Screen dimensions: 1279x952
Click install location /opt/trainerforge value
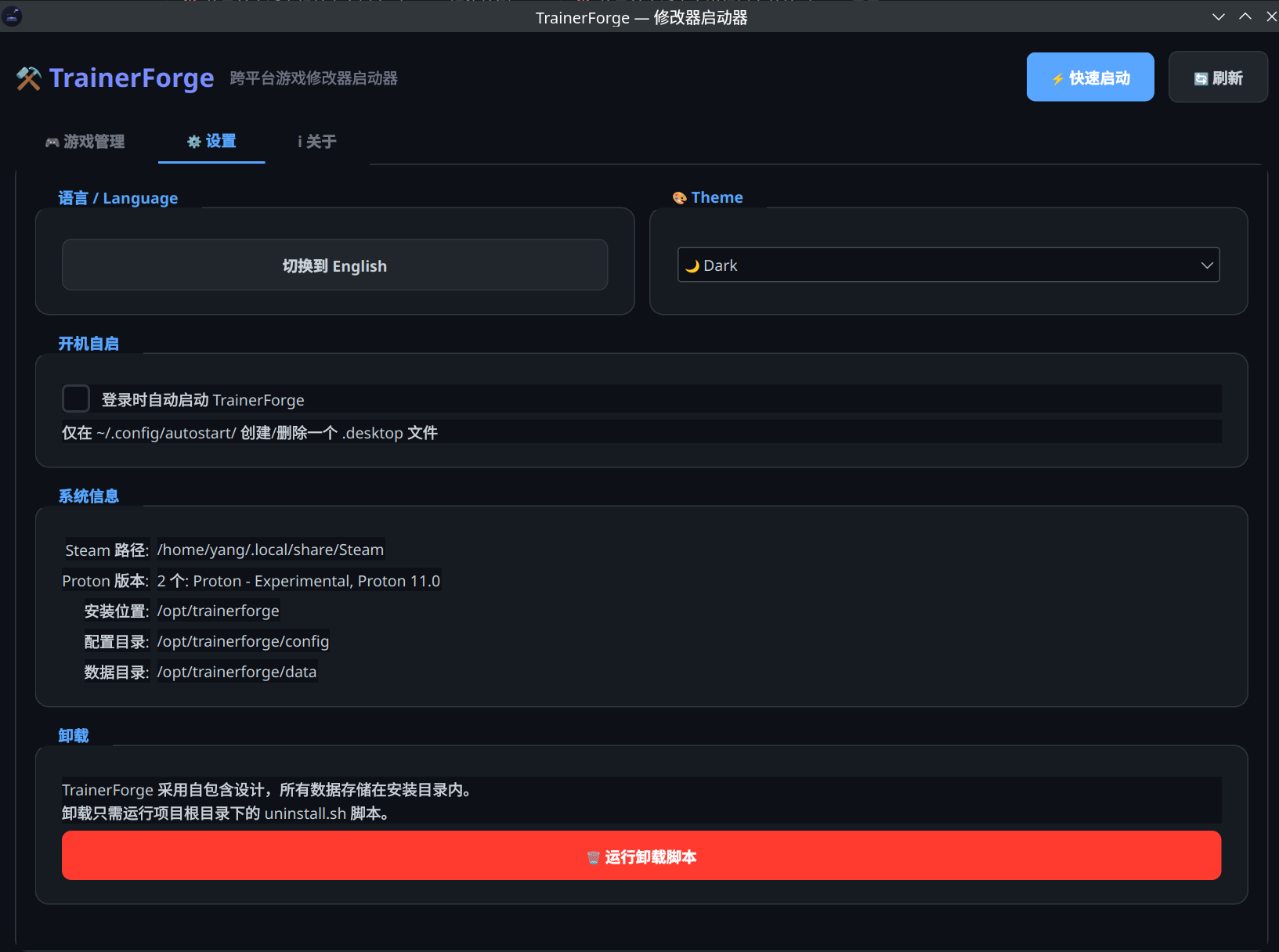tap(218, 611)
